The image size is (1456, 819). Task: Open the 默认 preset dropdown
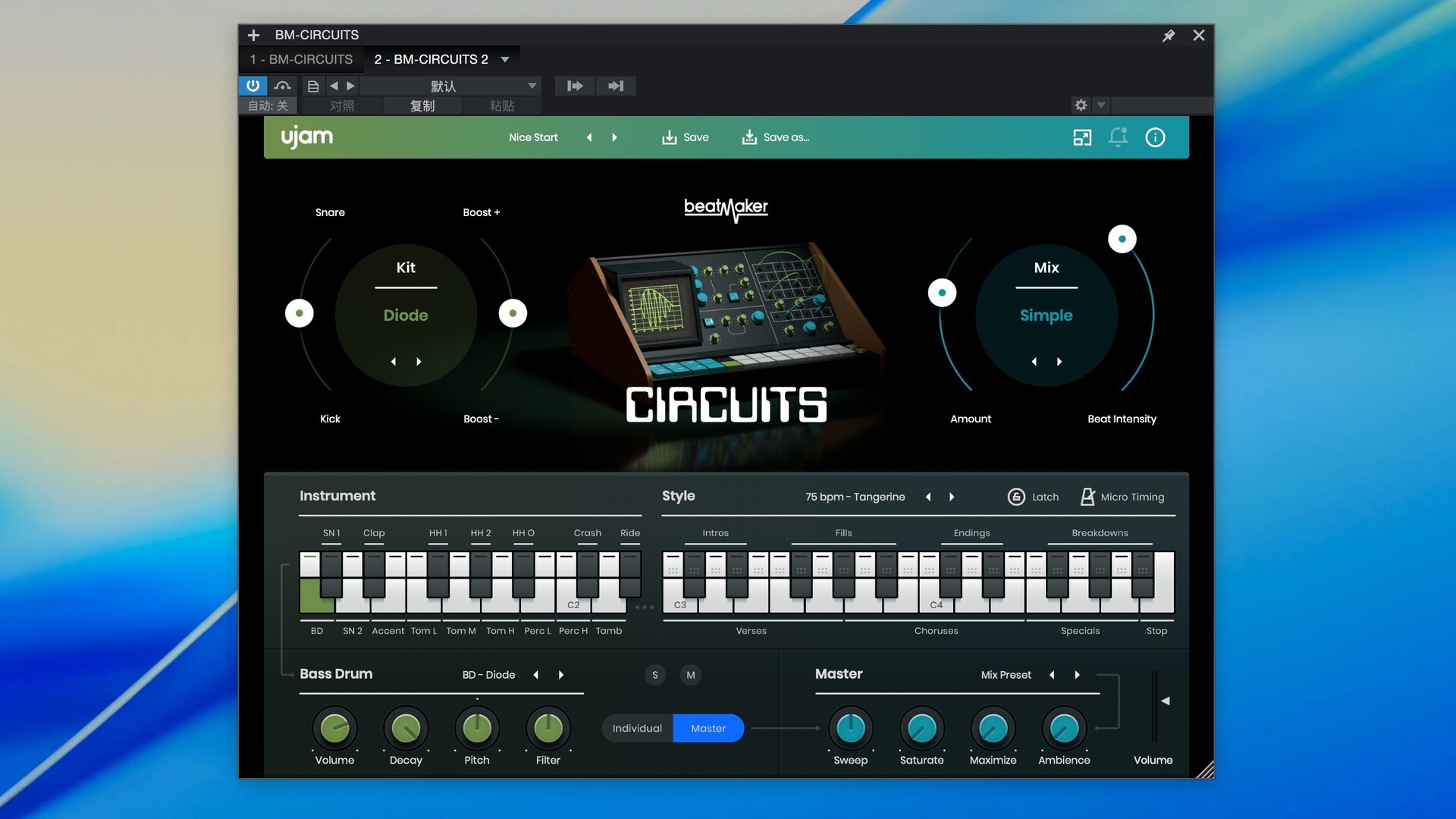pos(450,86)
